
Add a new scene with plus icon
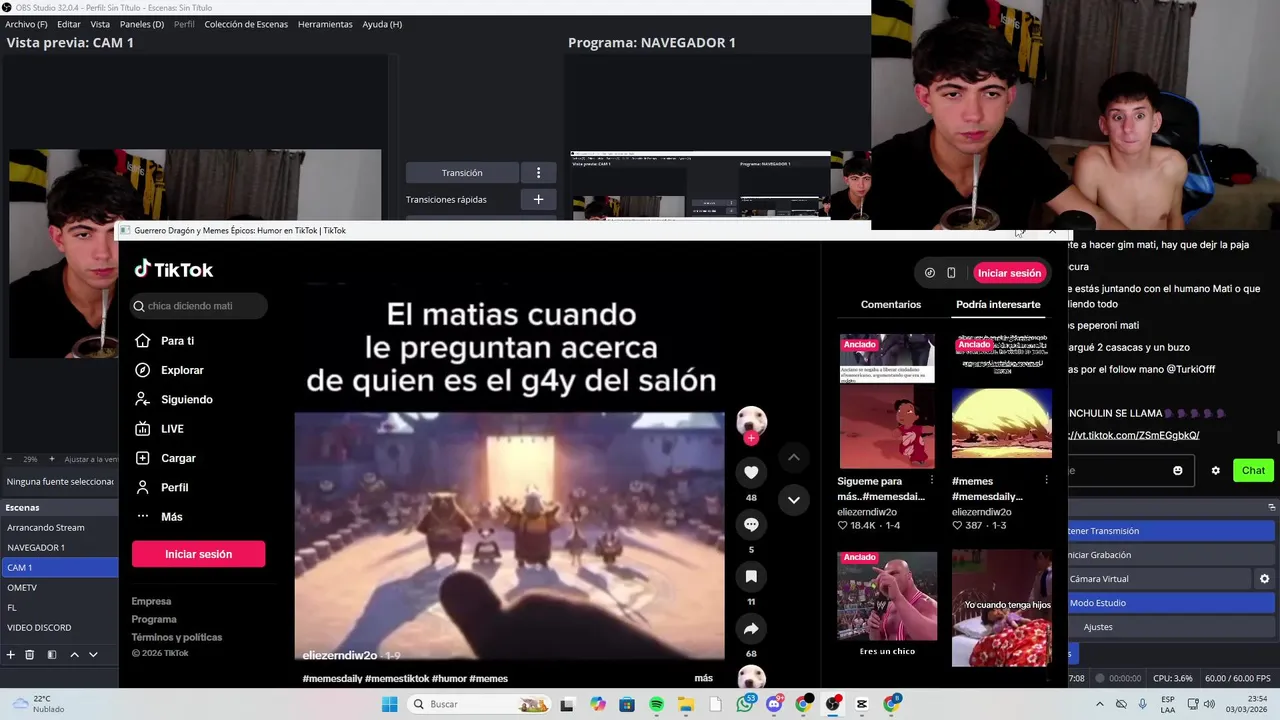(11, 655)
